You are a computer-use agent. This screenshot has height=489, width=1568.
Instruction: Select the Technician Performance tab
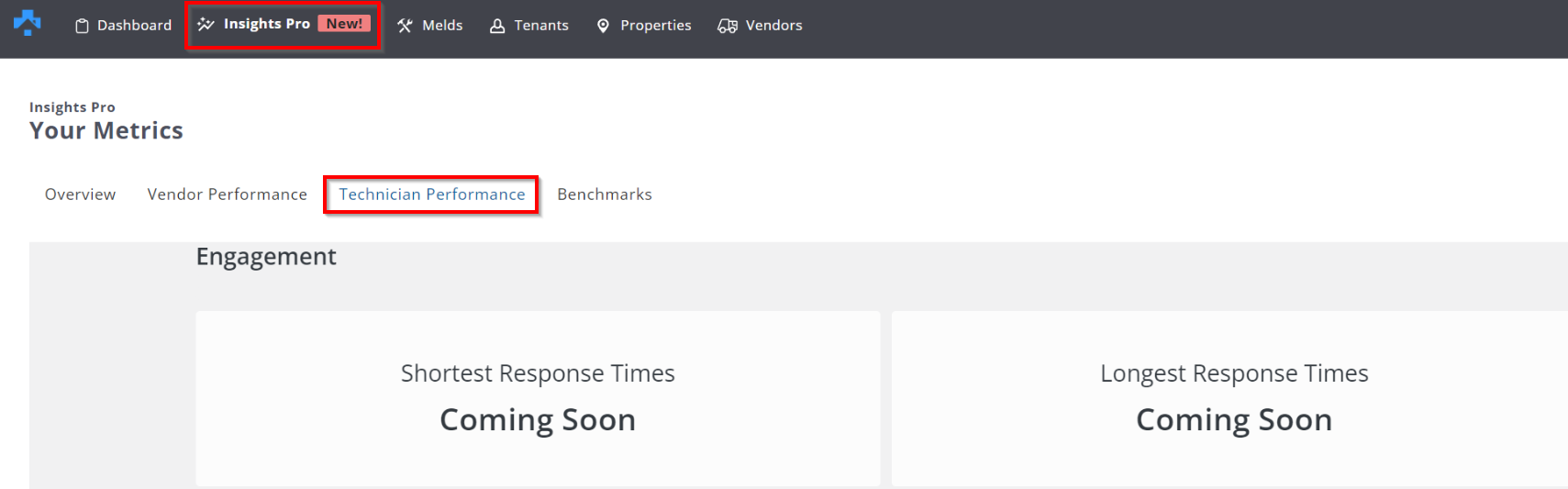(x=432, y=194)
